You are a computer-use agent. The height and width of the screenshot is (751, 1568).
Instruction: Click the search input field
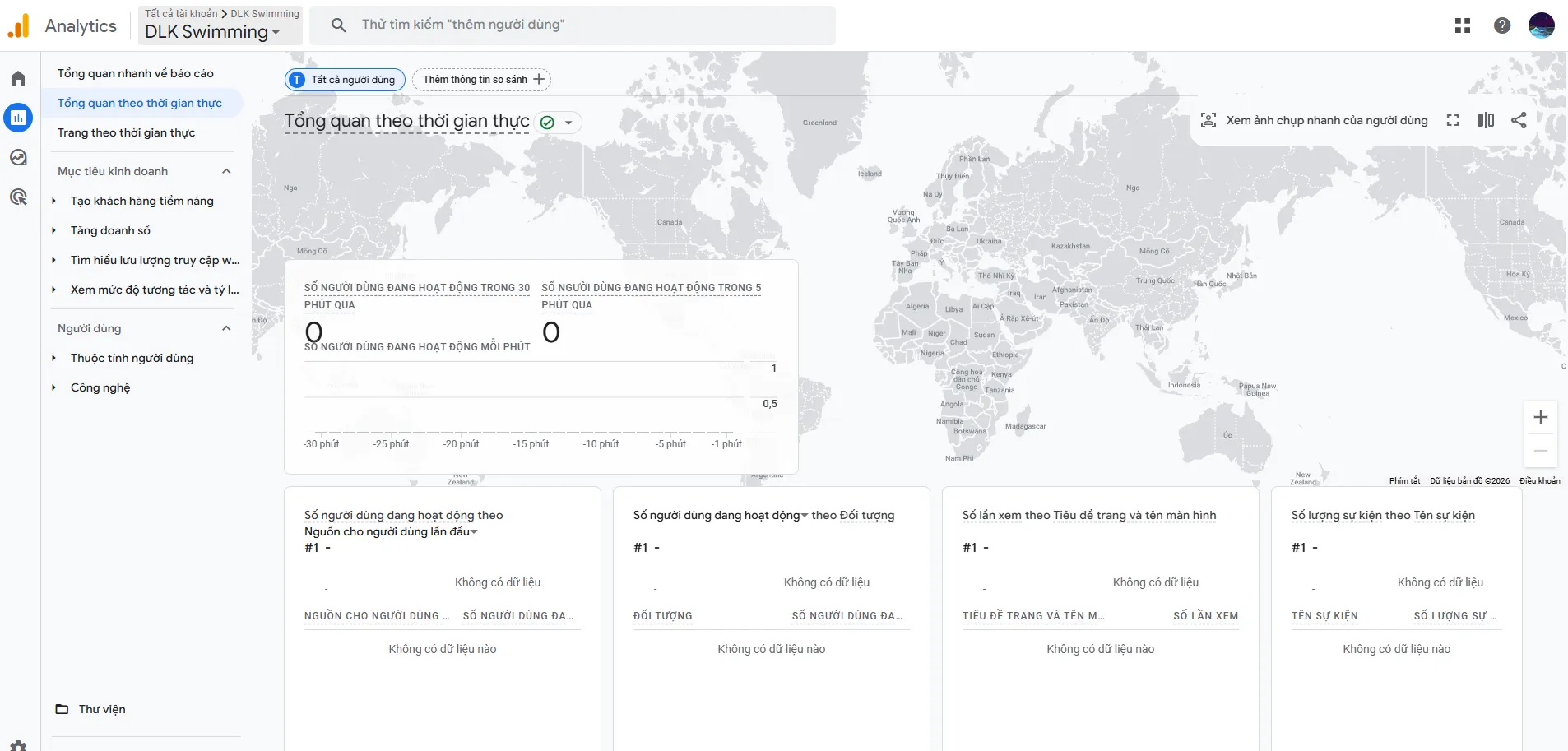573,25
